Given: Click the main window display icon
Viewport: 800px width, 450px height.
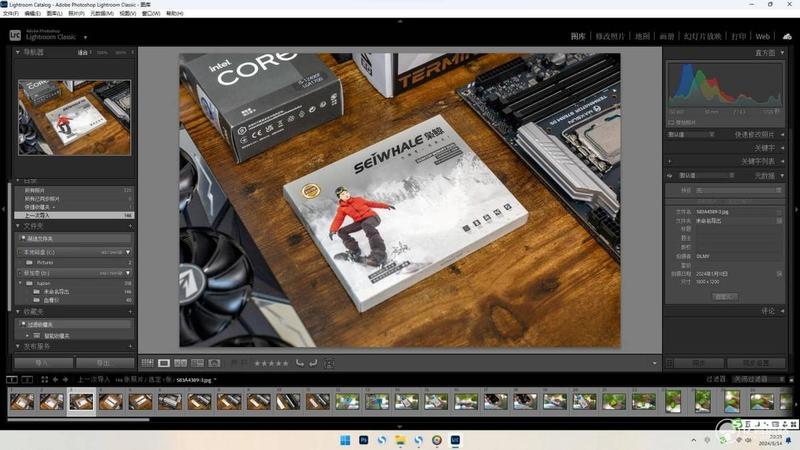Looking at the screenshot, I should (12, 380).
